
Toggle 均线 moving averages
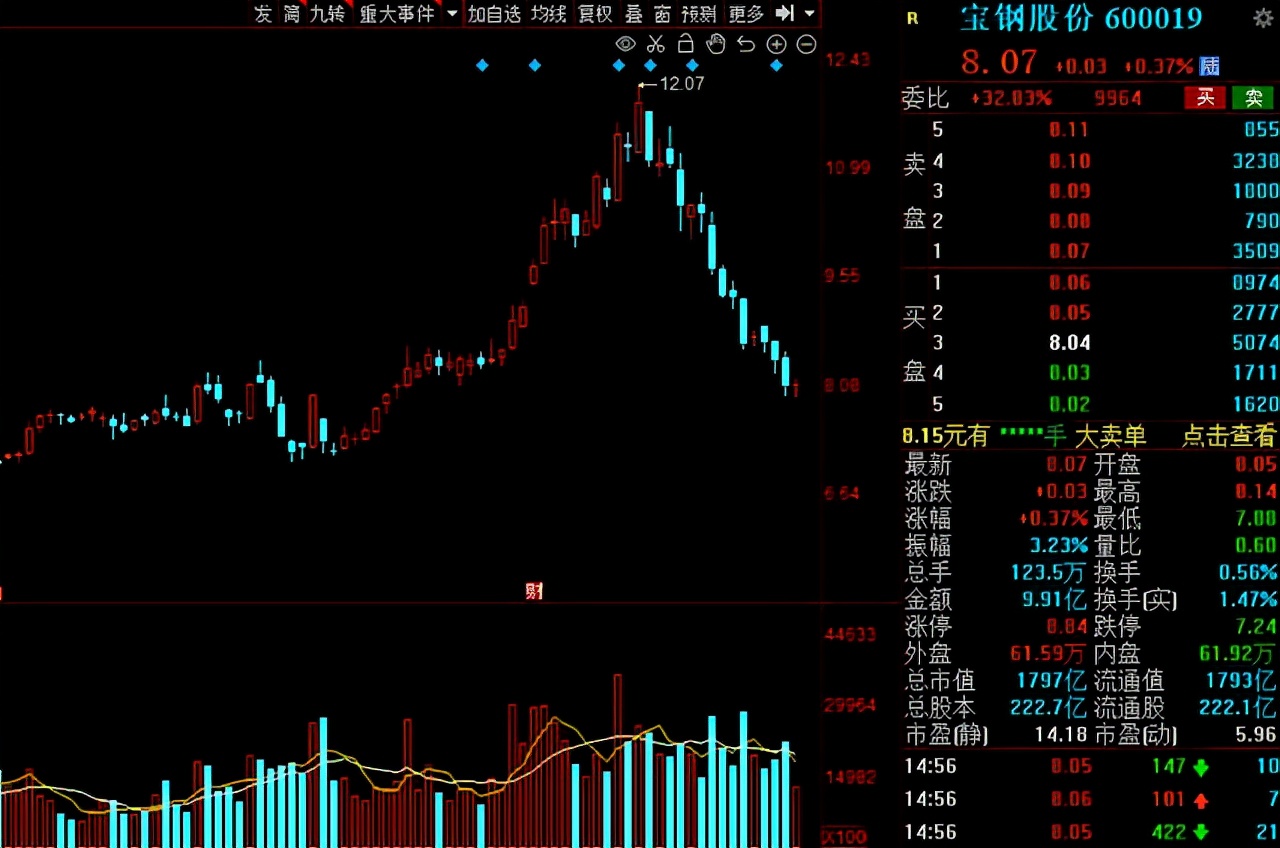tap(549, 14)
